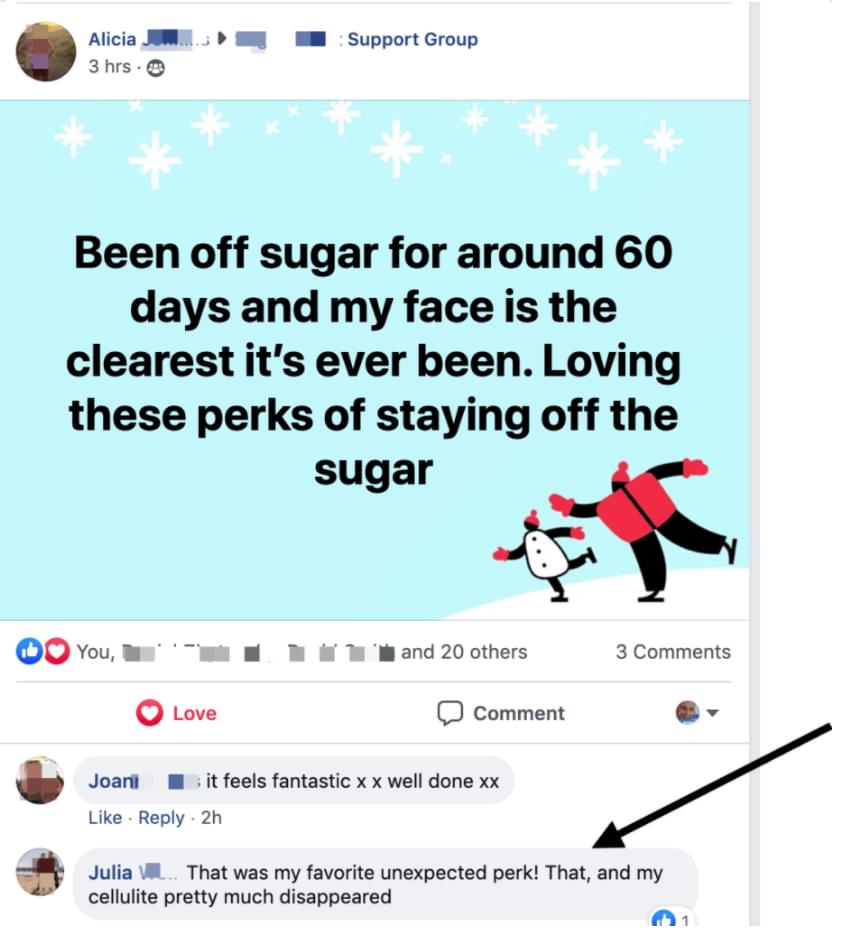Click the red heart reaction icon in reactions summary
This screenshot has width=852, height=950.
point(59,652)
